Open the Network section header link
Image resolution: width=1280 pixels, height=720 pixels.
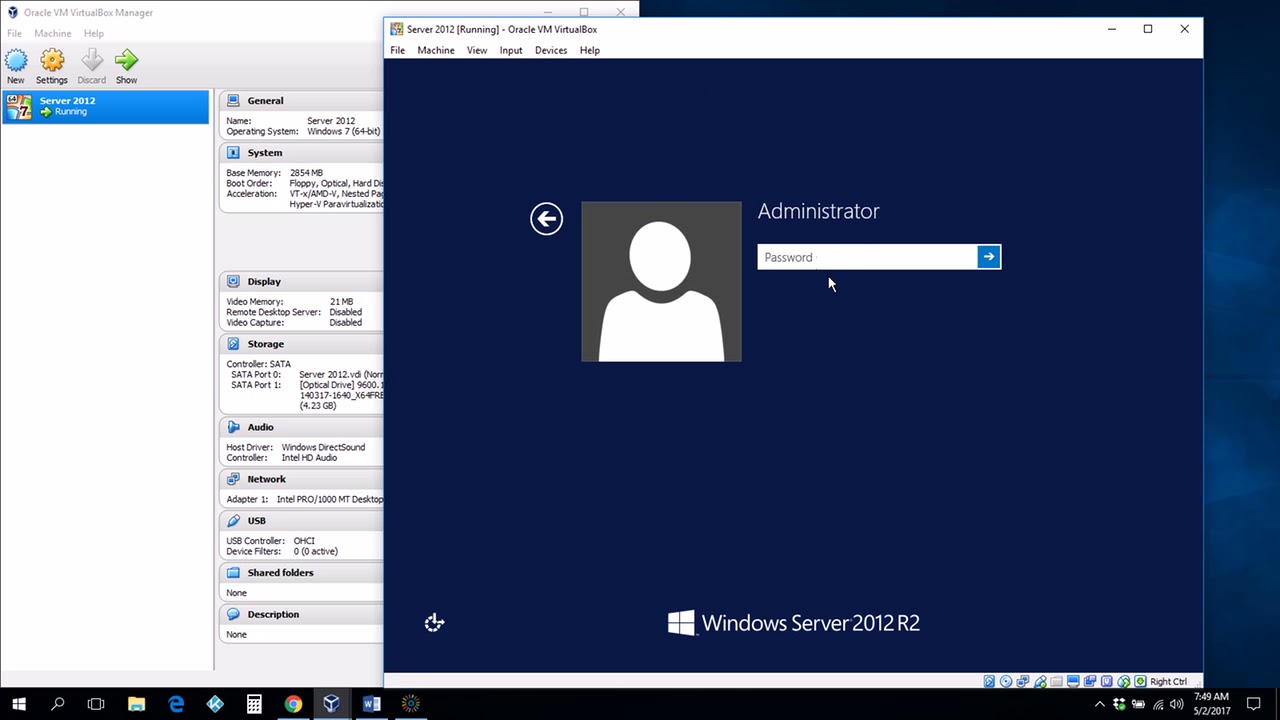tap(266, 479)
